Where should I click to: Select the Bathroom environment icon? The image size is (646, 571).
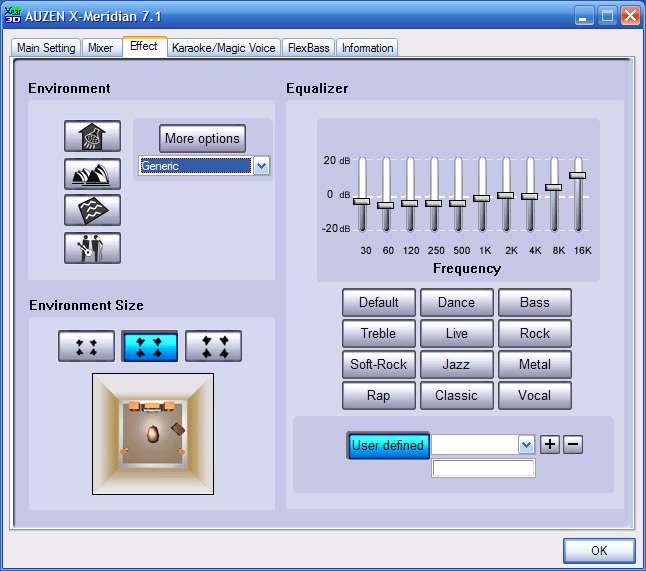(92, 137)
